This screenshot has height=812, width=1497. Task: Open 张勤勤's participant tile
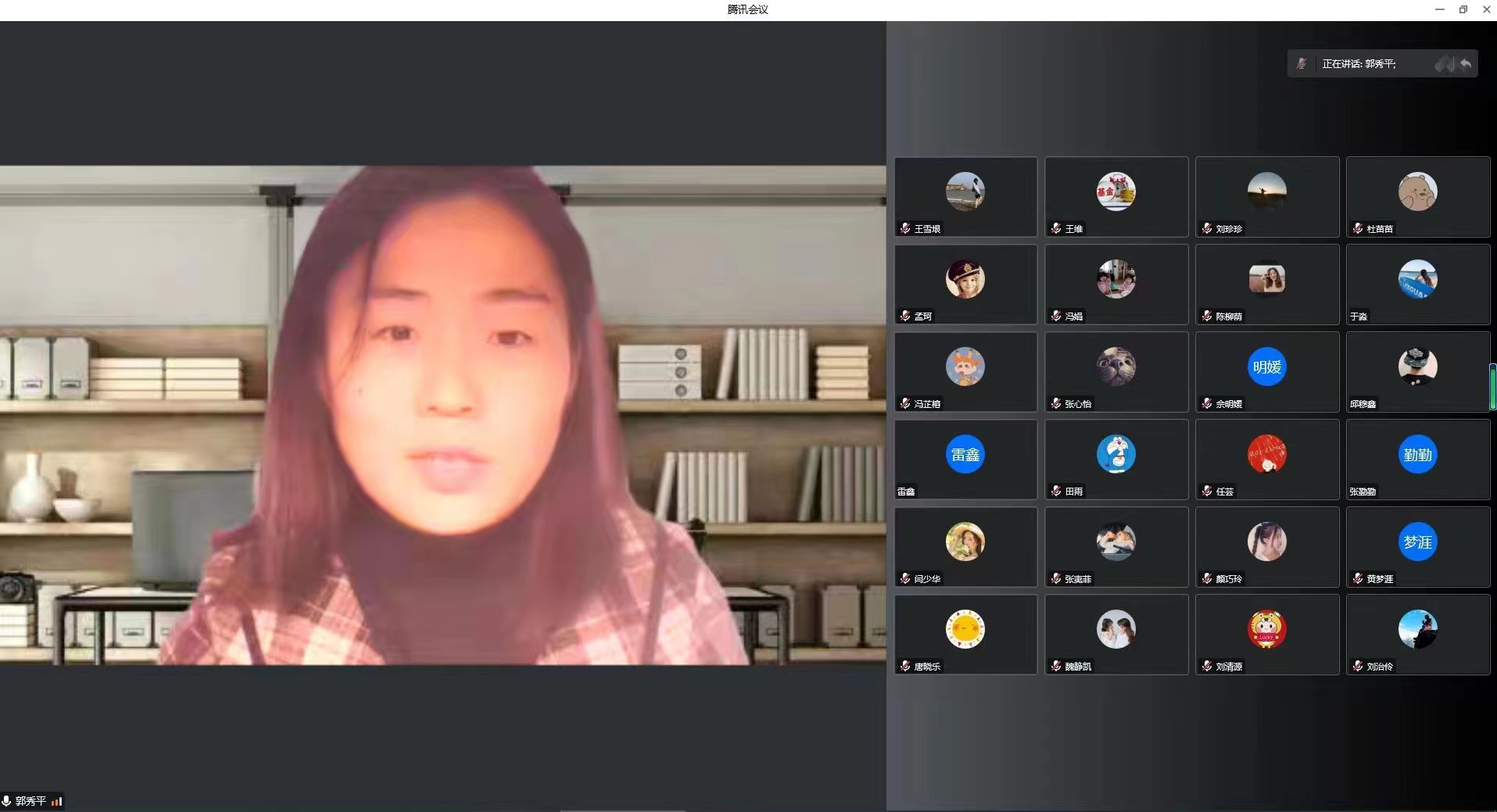click(x=1417, y=460)
